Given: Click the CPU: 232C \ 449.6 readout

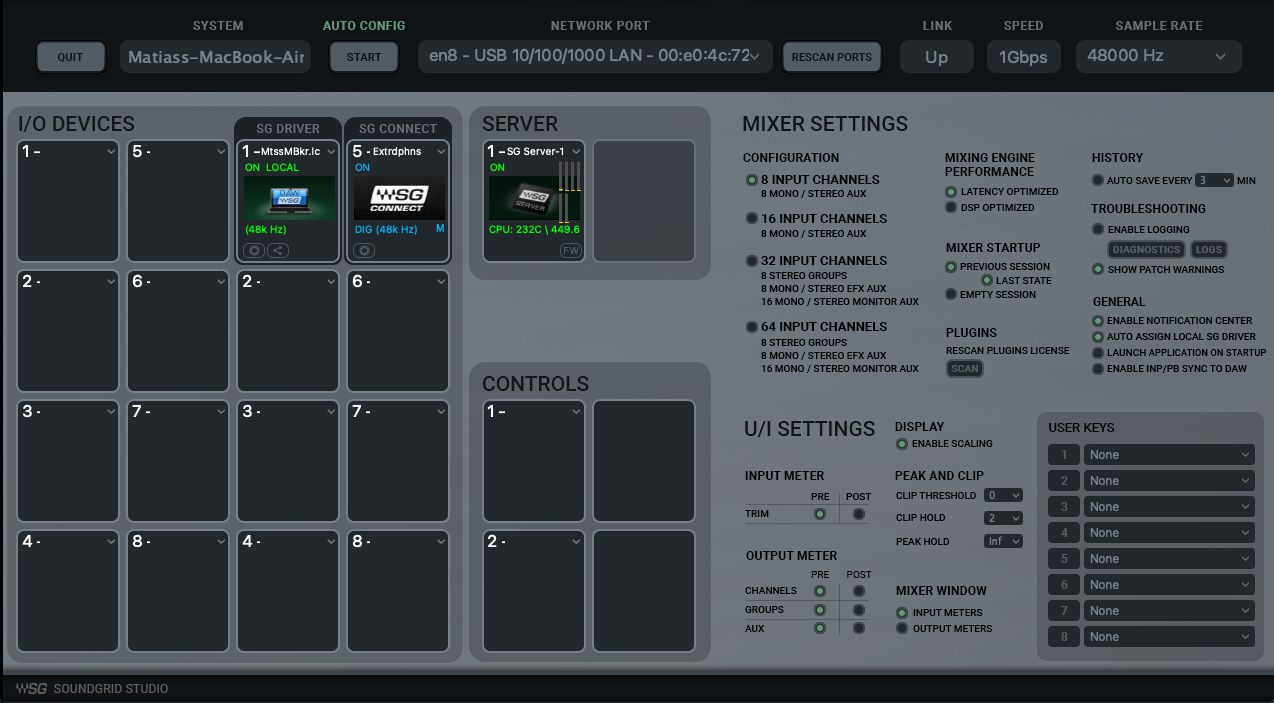Looking at the screenshot, I should (534, 229).
